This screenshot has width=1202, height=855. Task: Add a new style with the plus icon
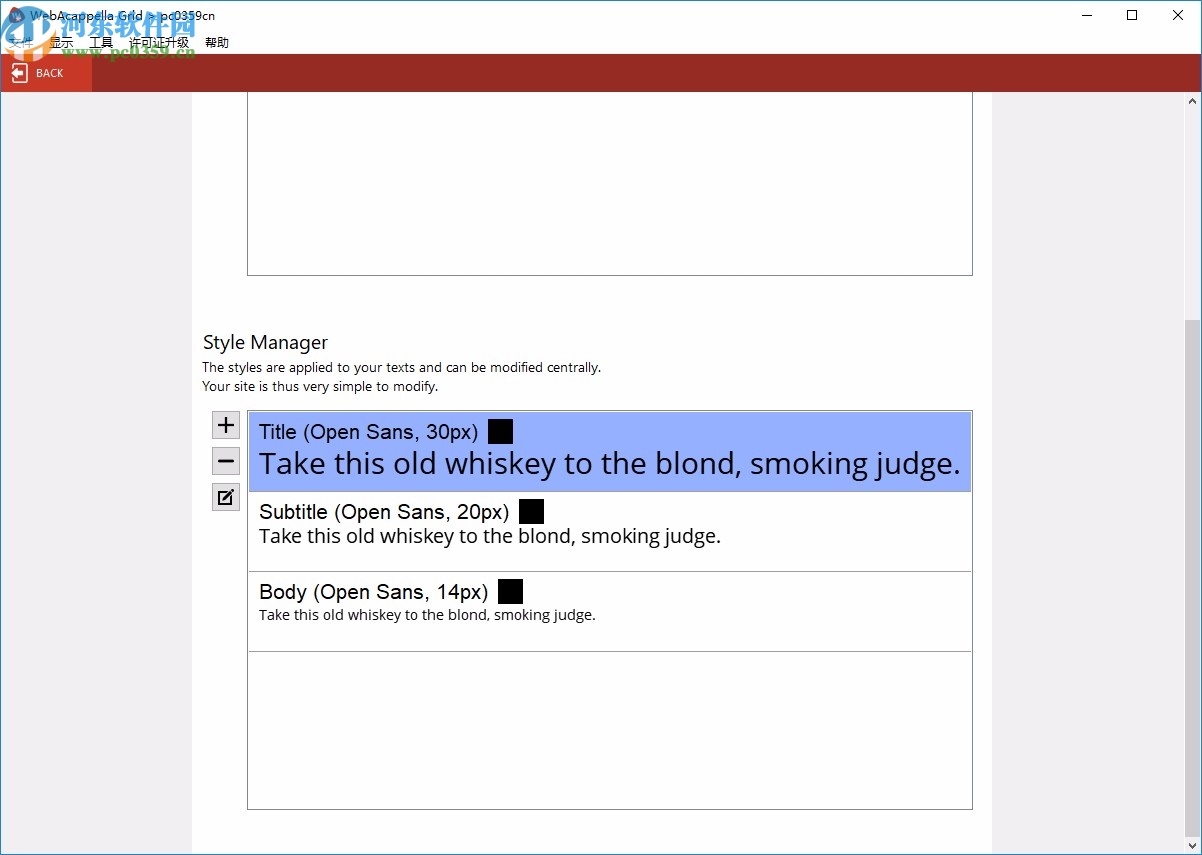pyautogui.click(x=226, y=425)
